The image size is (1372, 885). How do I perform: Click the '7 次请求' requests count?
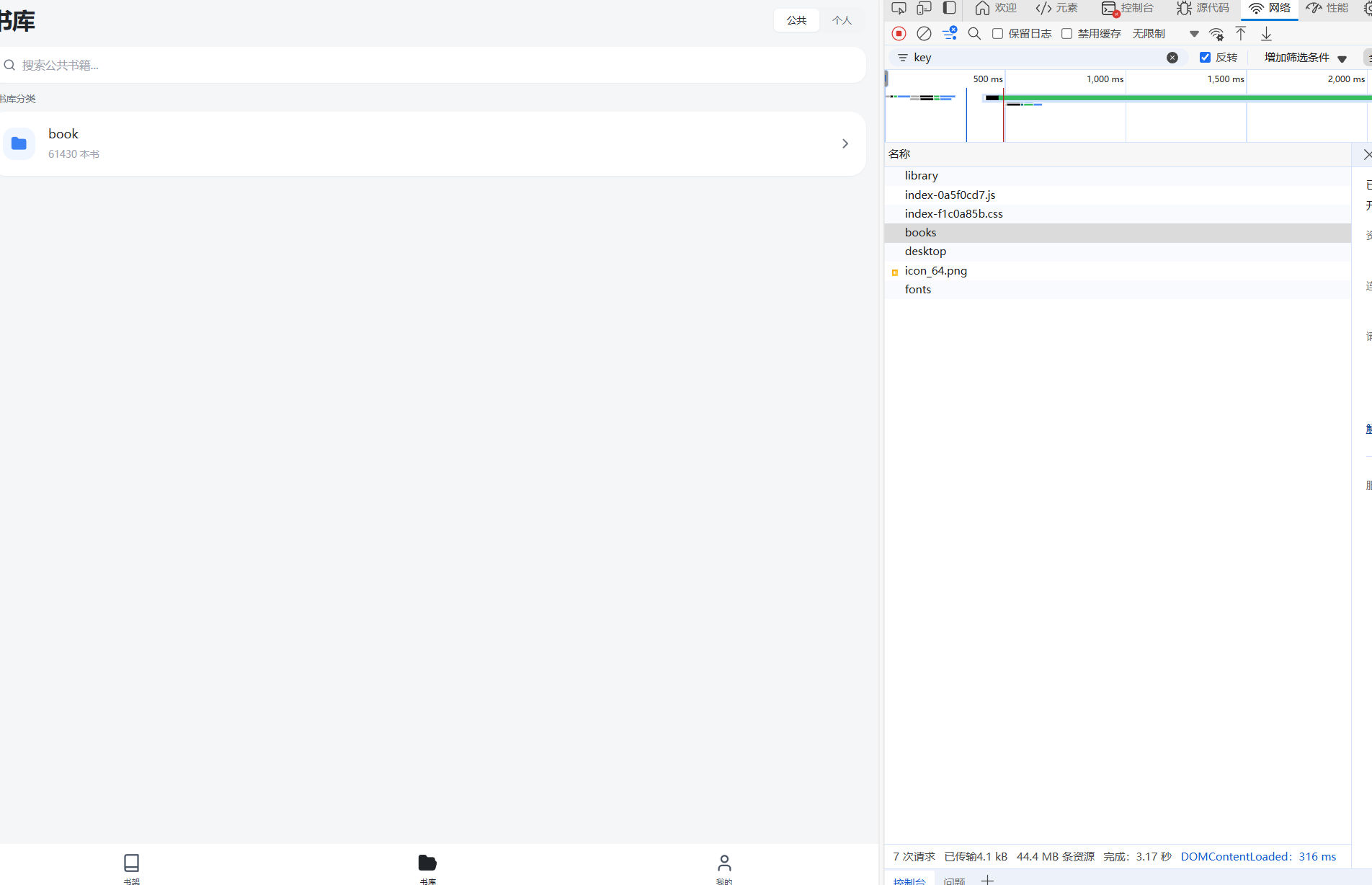(x=914, y=856)
